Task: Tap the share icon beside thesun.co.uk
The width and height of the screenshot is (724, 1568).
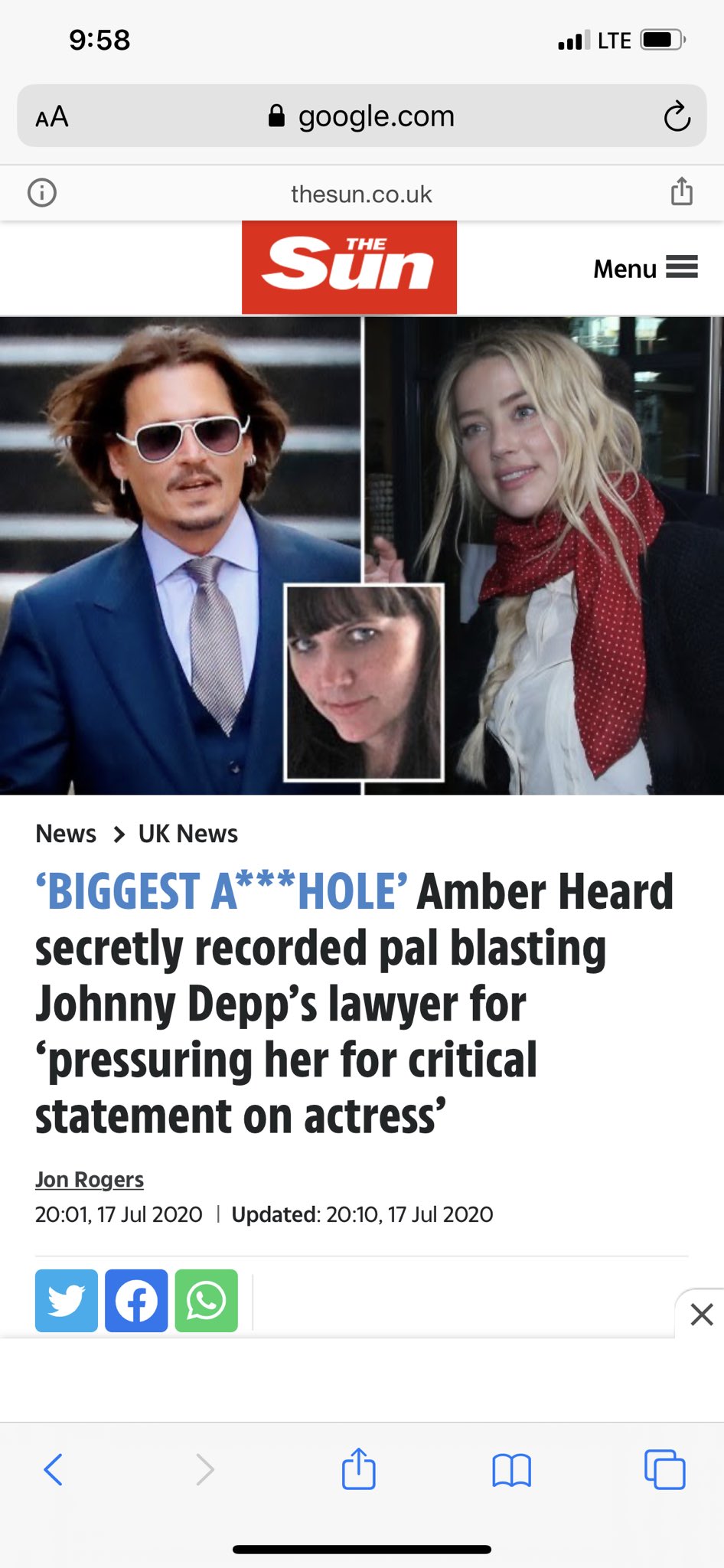Action: pyautogui.click(x=681, y=191)
